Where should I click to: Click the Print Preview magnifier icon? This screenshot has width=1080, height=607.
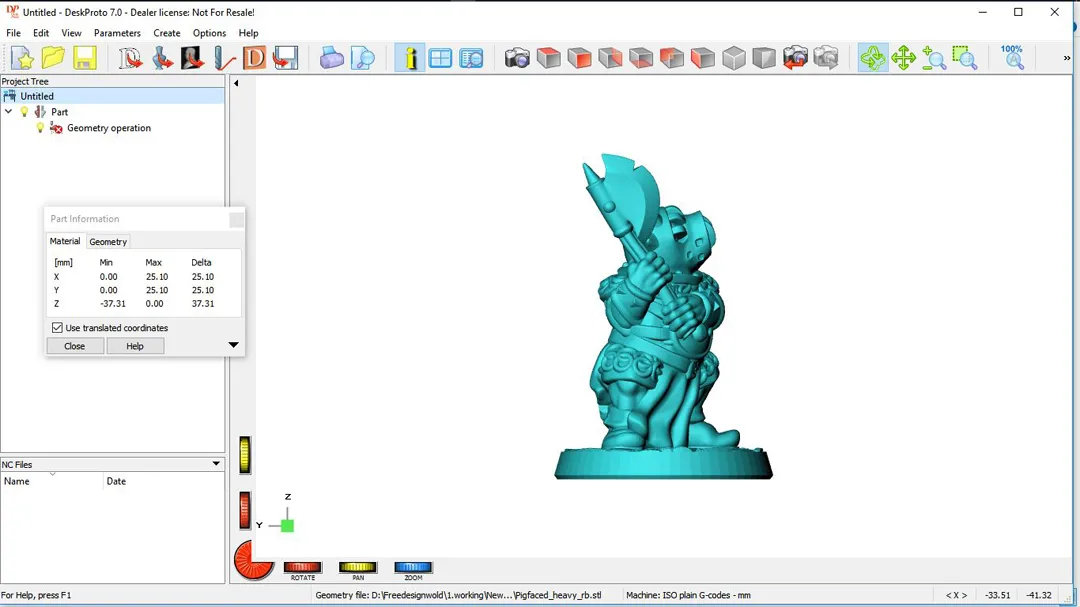[362, 58]
